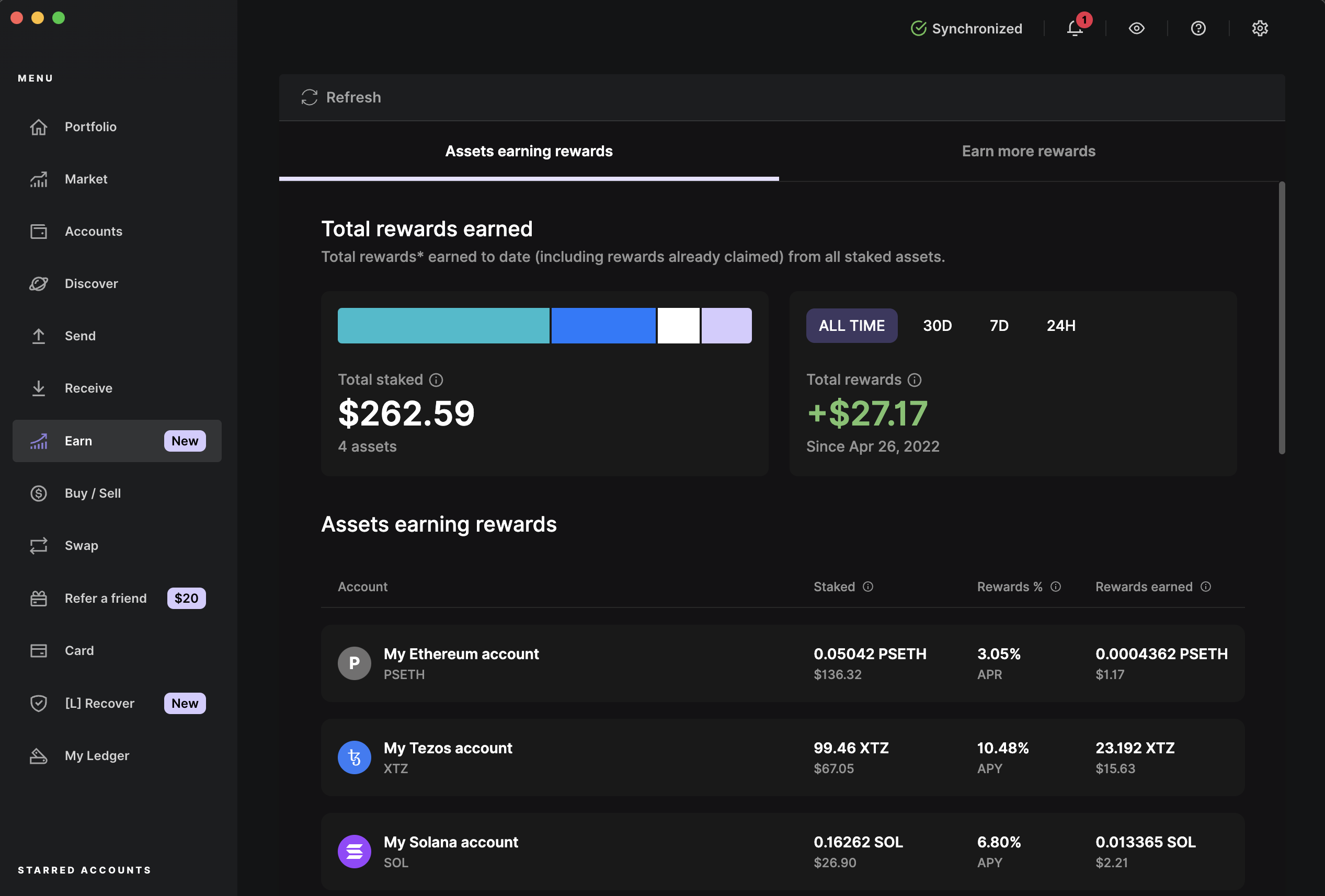The width and height of the screenshot is (1325, 896).
Task: Select the Swap feature
Action: 82,545
